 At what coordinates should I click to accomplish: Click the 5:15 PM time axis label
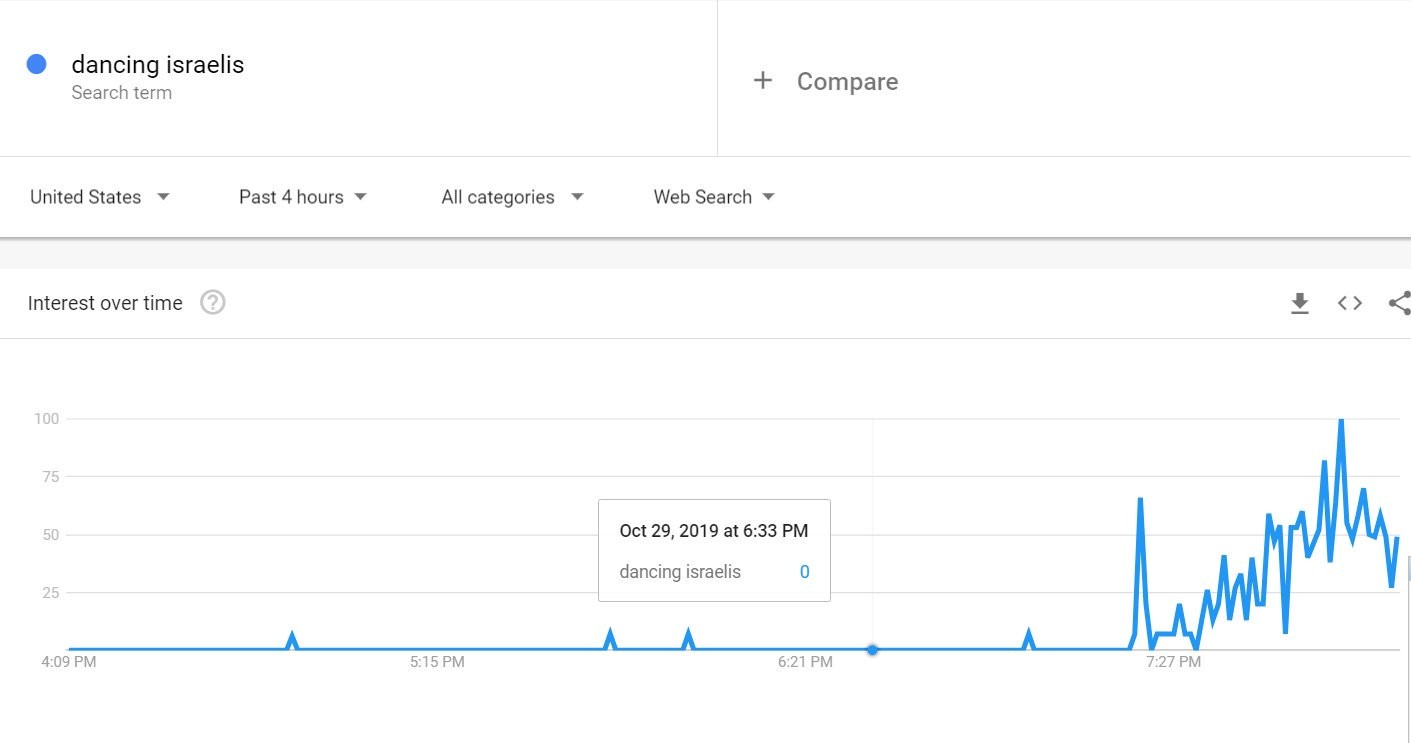(x=437, y=662)
